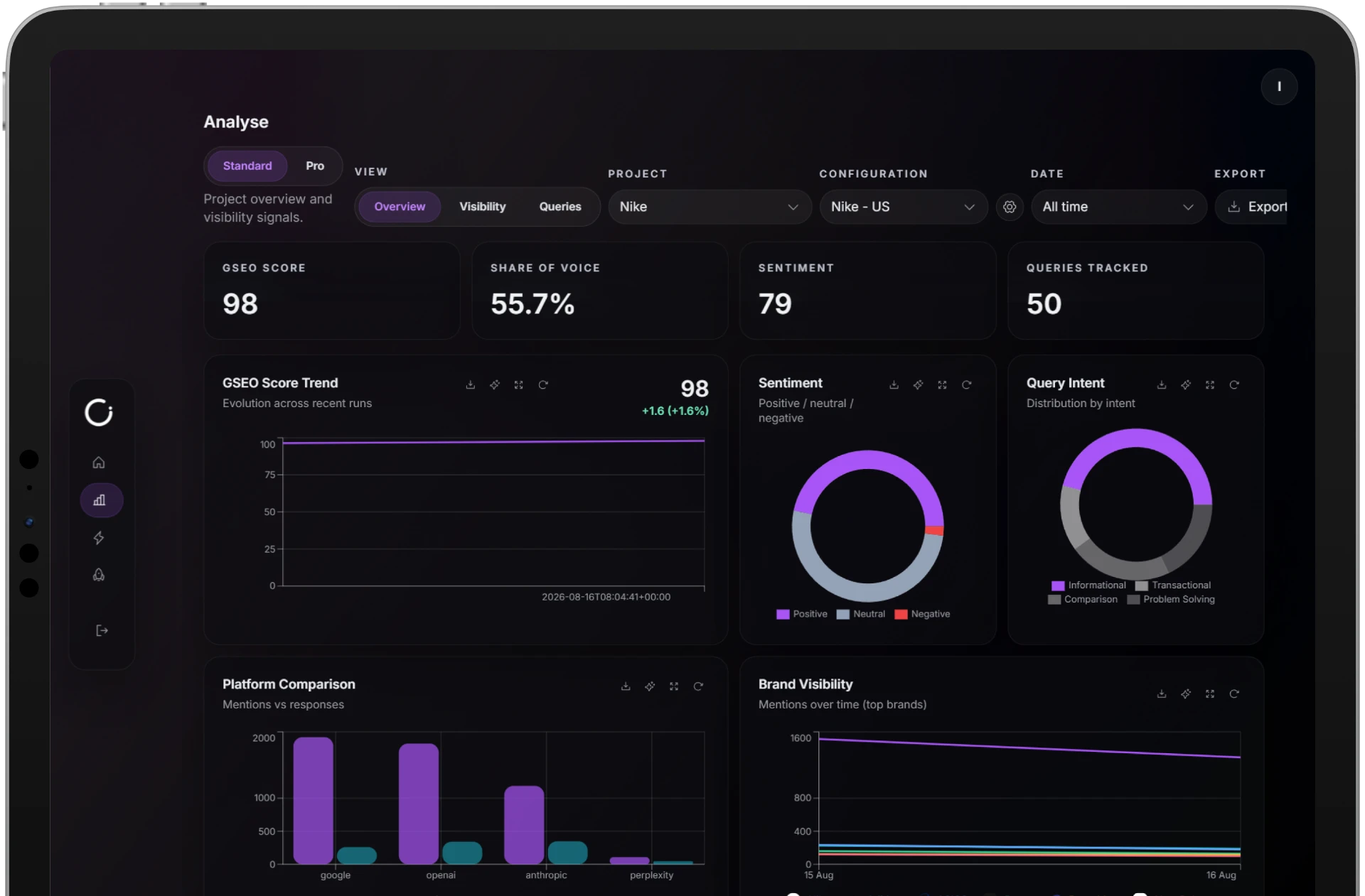Toggle the Comparison legend entry

coord(1083,600)
